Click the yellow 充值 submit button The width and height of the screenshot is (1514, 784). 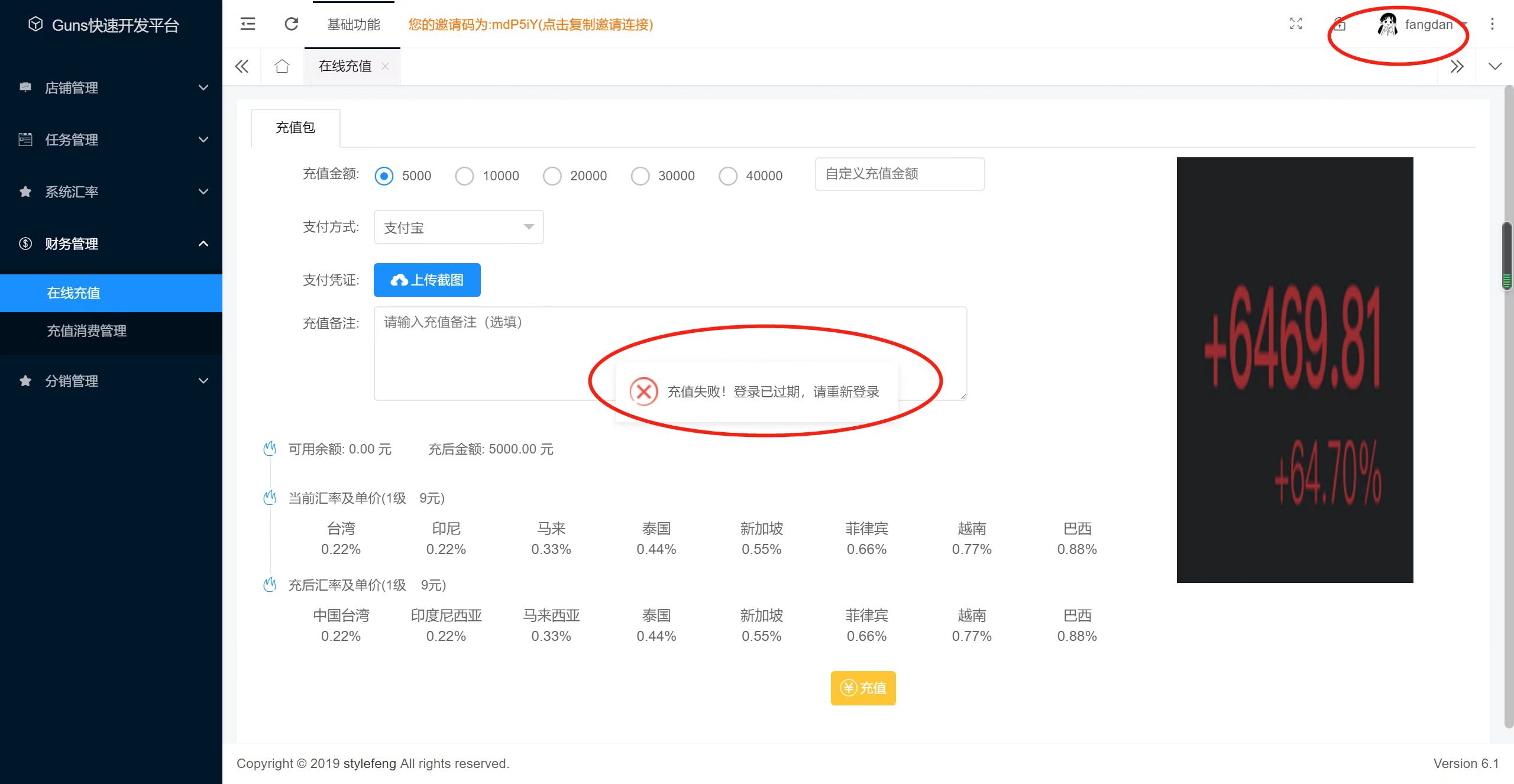tap(863, 688)
